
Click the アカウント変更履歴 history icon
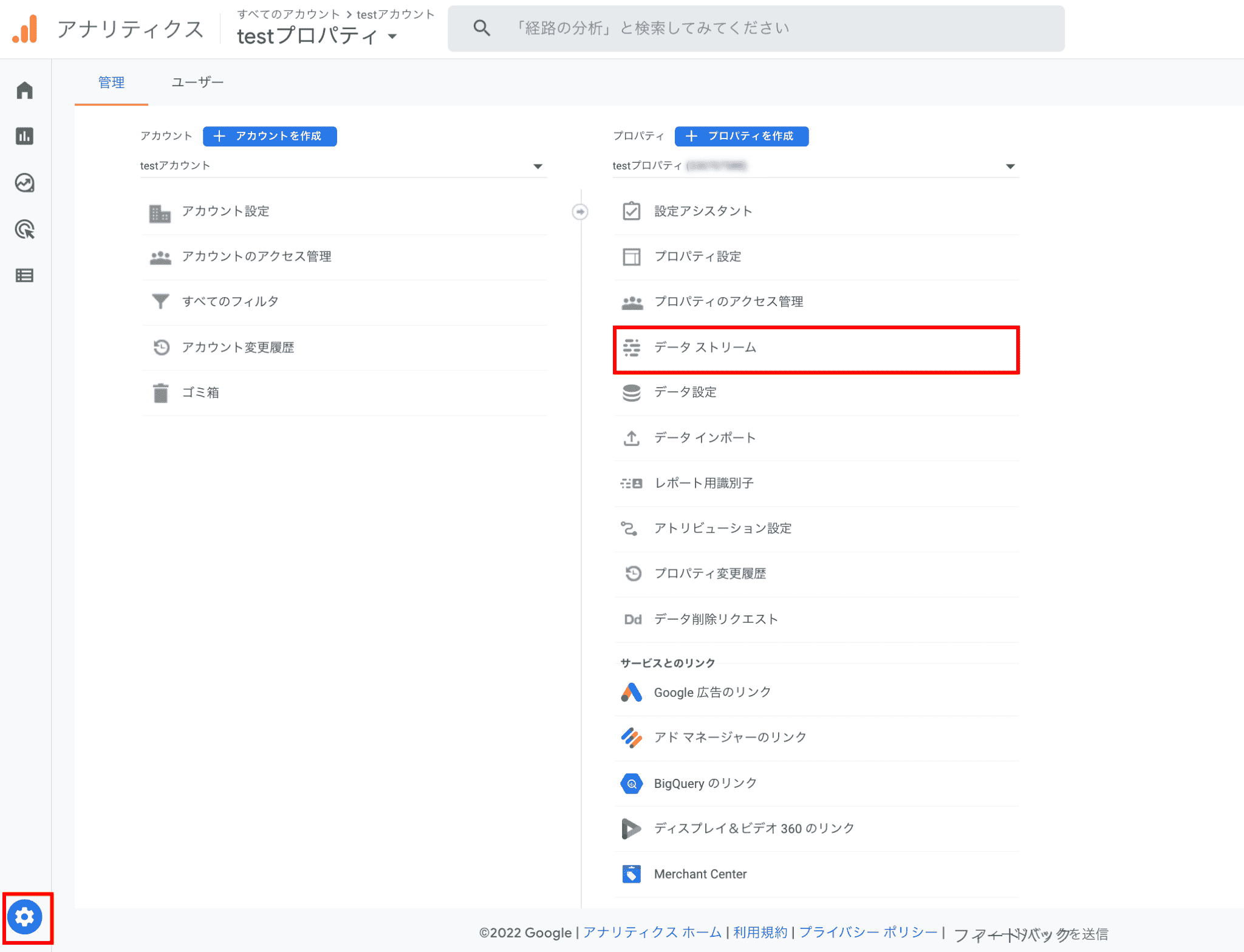click(161, 347)
